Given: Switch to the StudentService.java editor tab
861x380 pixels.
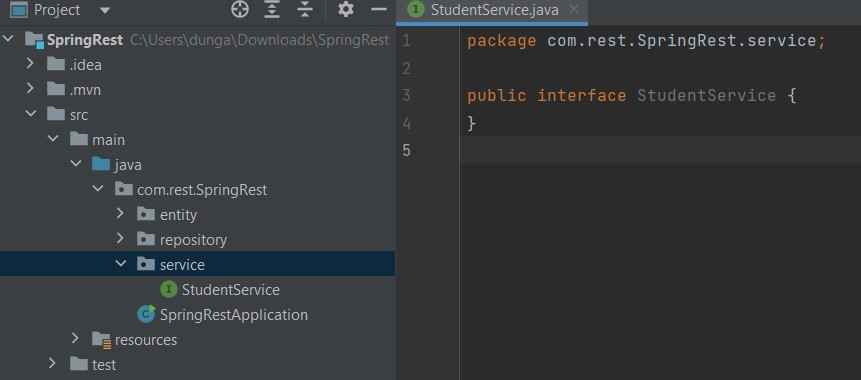Looking at the screenshot, I should (491, 12).
